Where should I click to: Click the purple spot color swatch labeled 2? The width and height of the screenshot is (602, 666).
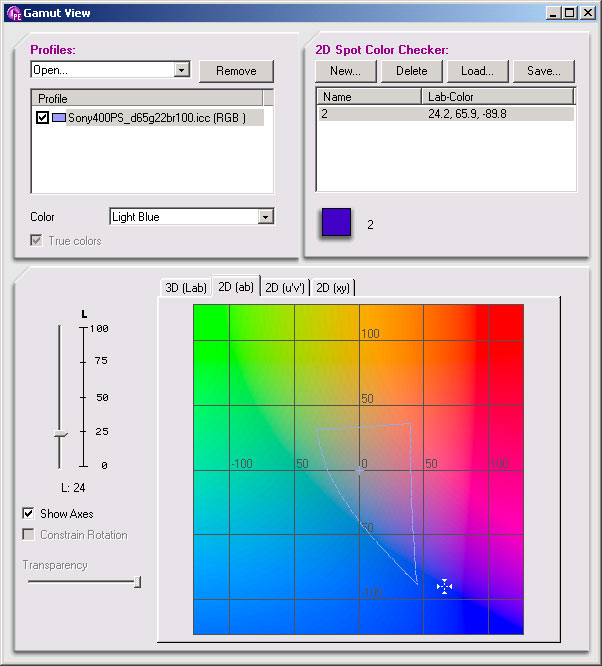click(x=336, y=222)
